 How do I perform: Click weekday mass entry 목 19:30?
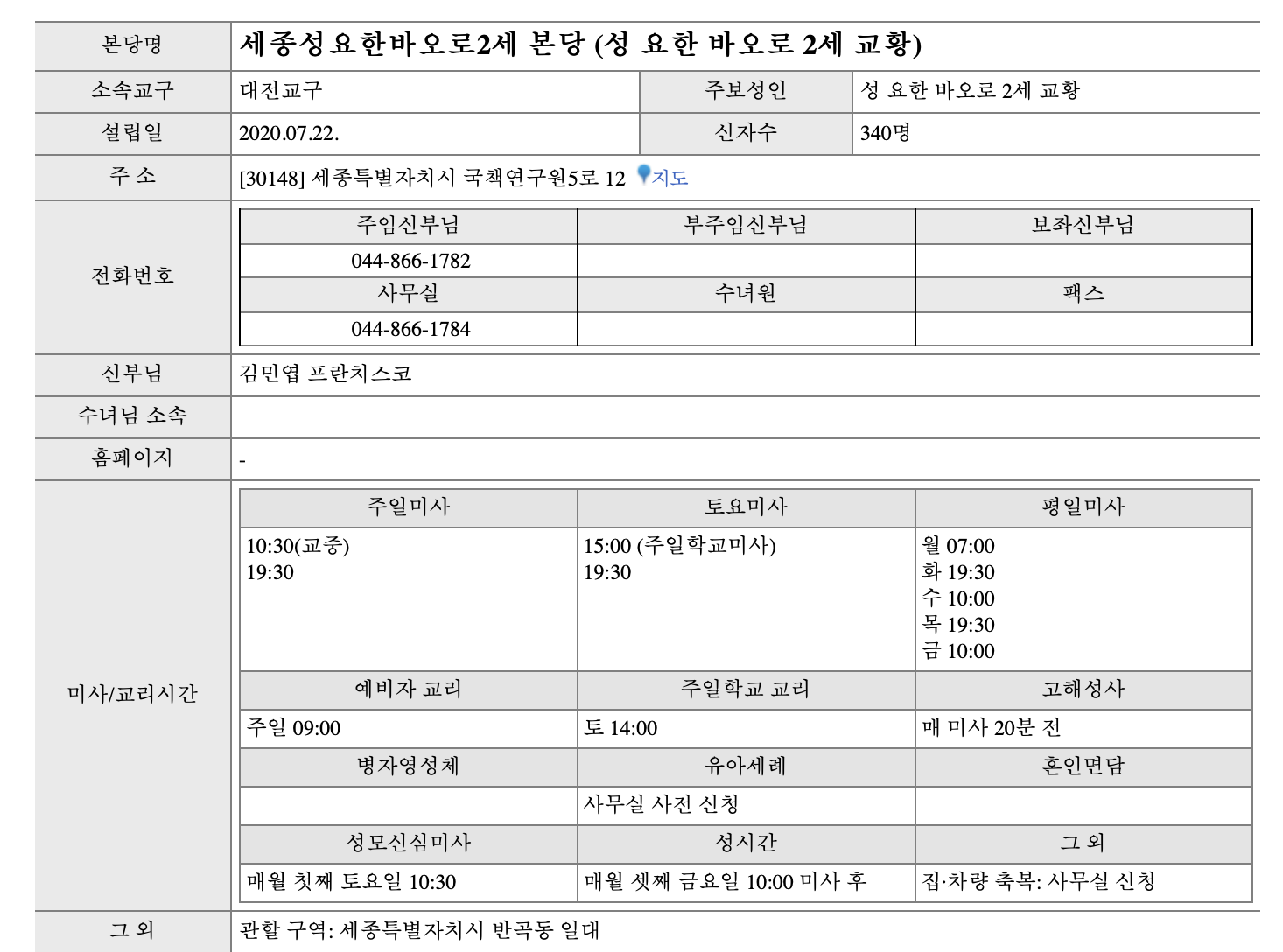tap(958, 625)
